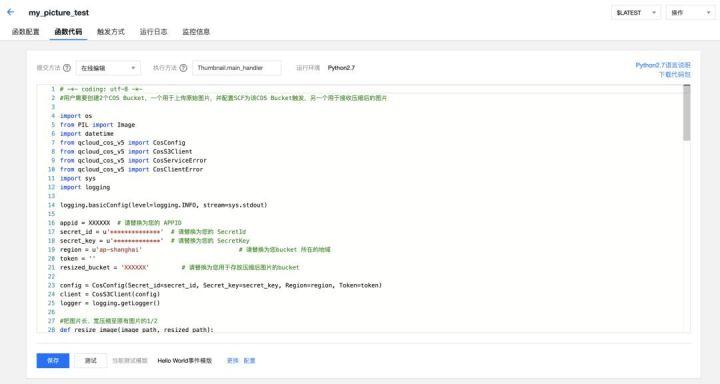Click the 'client = CosS3Client(config)' line
Viewport: 720px width, 384px height.
coord(110,294)
